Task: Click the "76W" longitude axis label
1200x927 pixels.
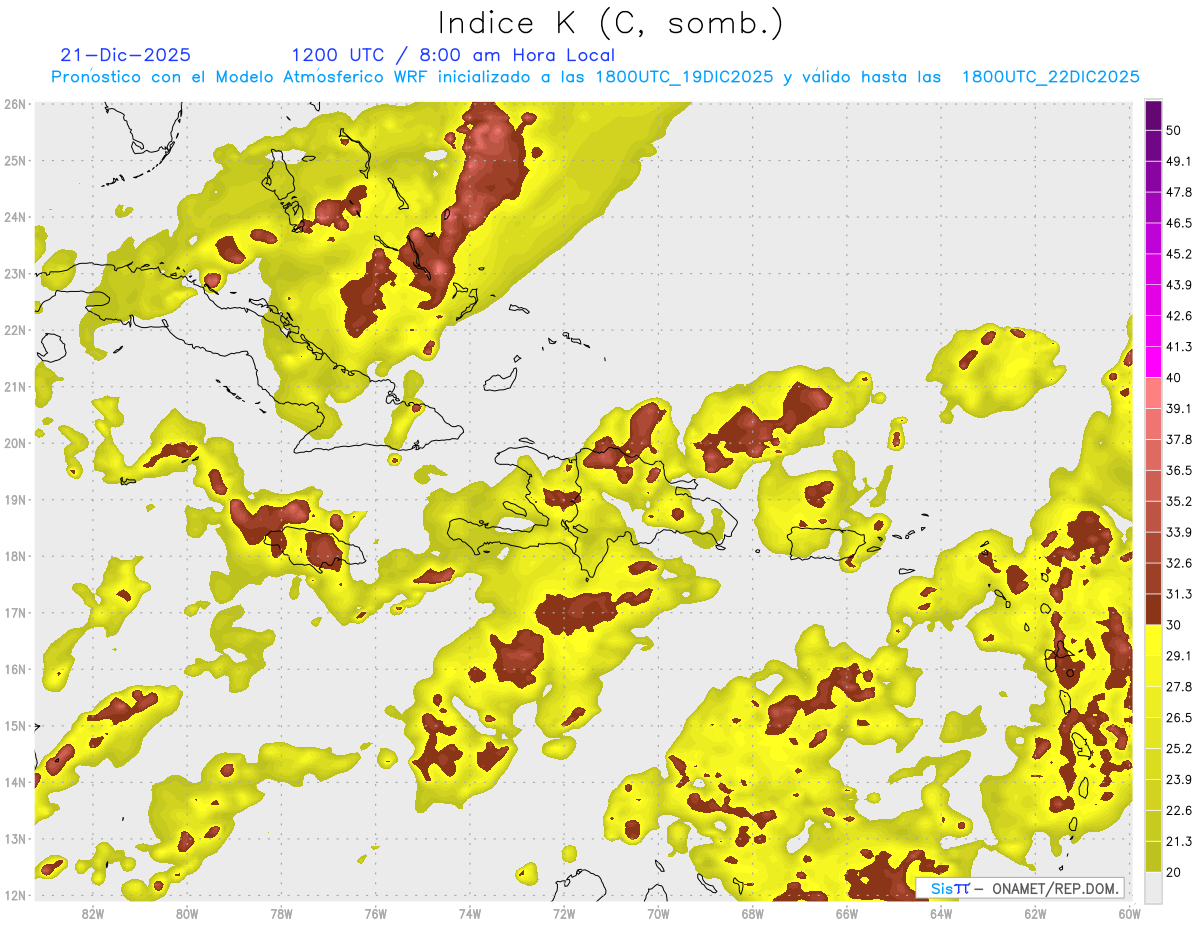Action: pos(376,913)
